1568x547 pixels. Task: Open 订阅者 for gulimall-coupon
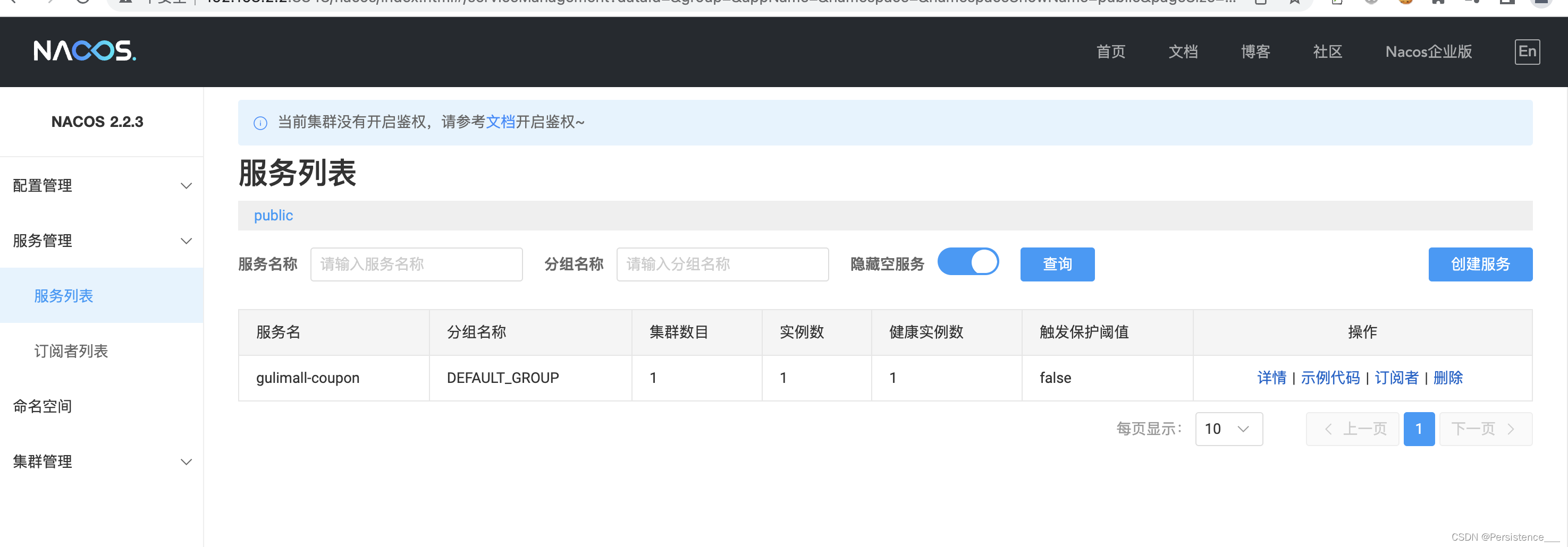coord(1396,378)
